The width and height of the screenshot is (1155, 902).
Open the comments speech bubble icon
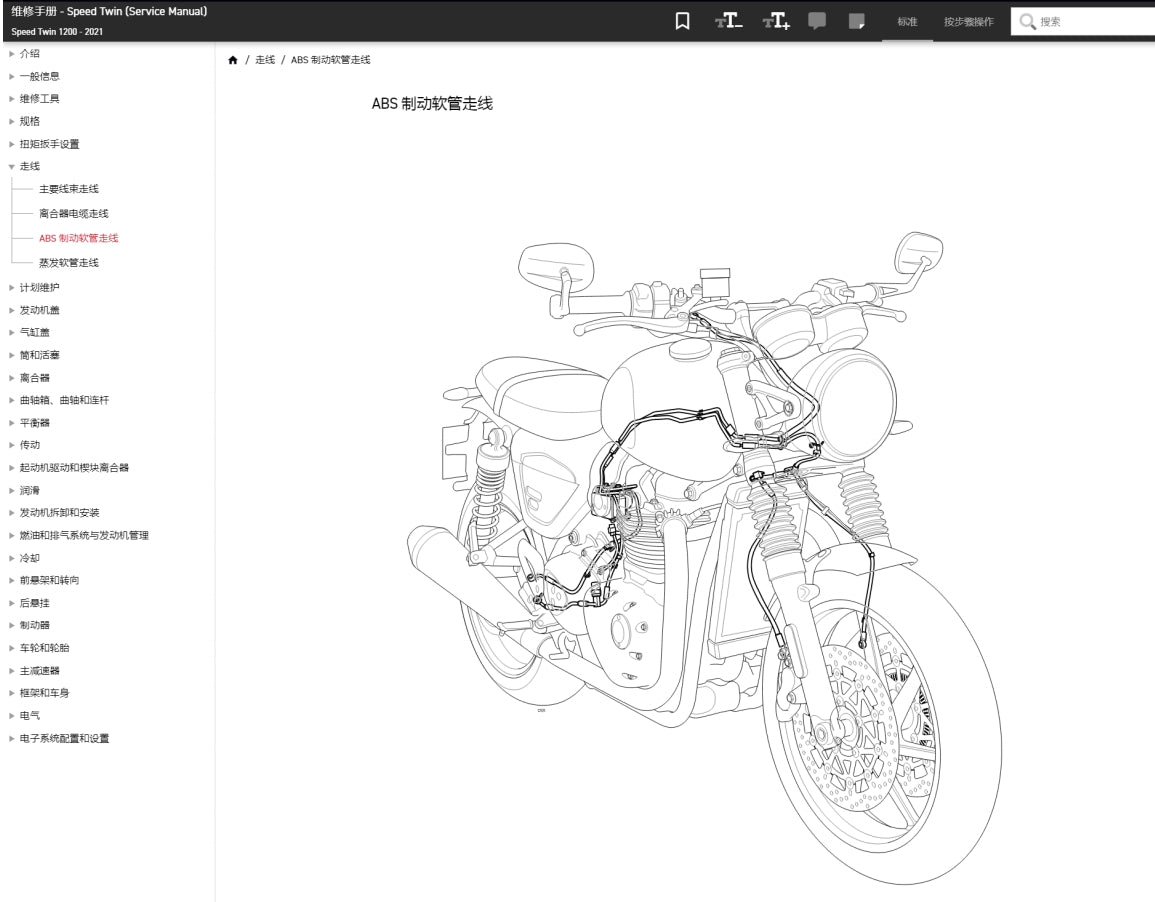(816, 20)
